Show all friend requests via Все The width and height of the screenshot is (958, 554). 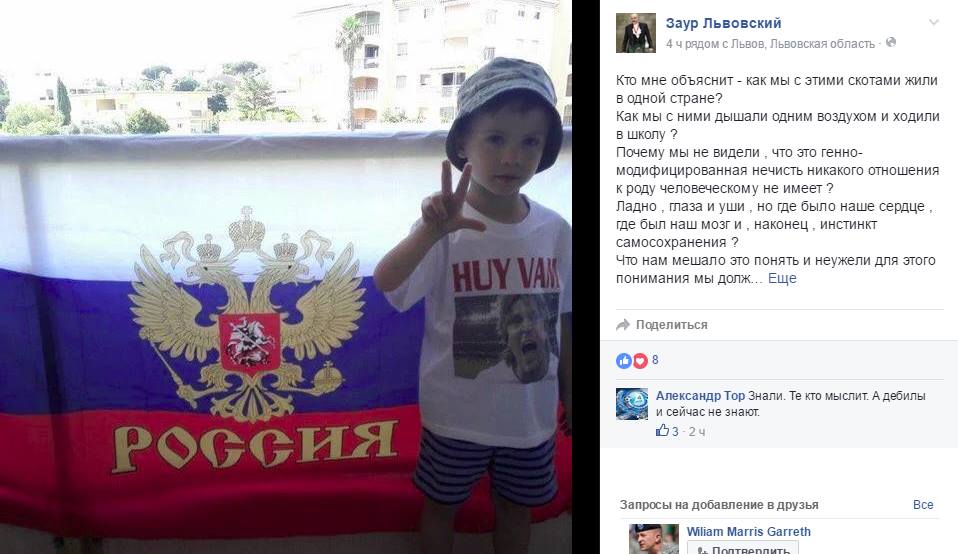click(x=923, y=505)
